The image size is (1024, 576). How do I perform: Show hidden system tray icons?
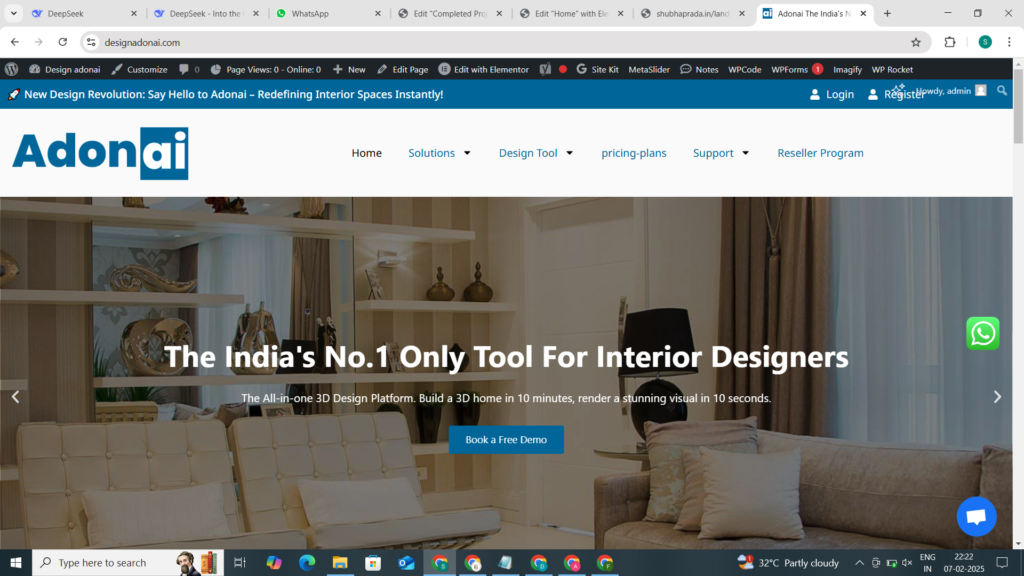tap(859, 562)
